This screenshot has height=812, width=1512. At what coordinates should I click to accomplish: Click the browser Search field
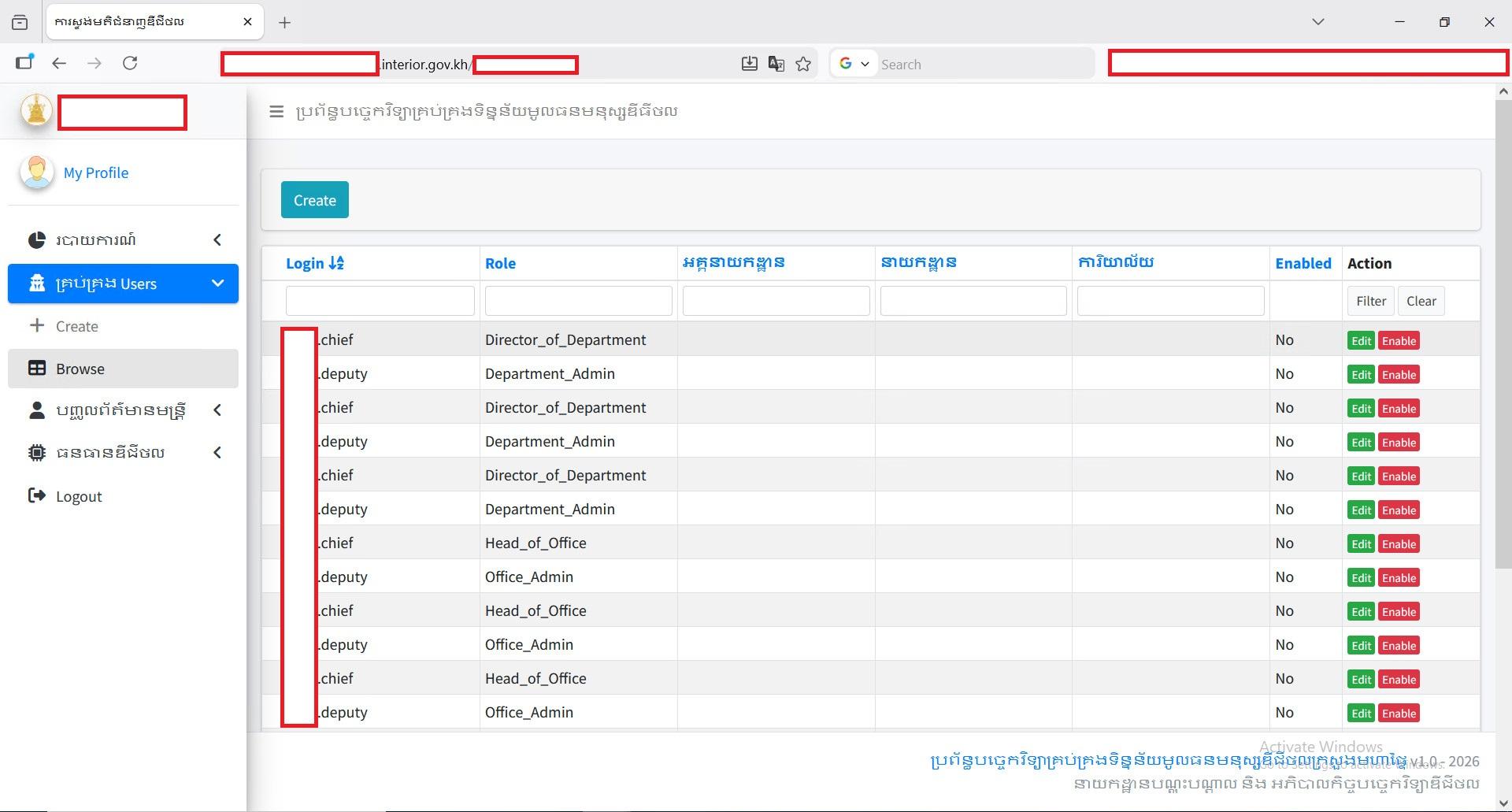pyautogui.click(x=984, y=65)
